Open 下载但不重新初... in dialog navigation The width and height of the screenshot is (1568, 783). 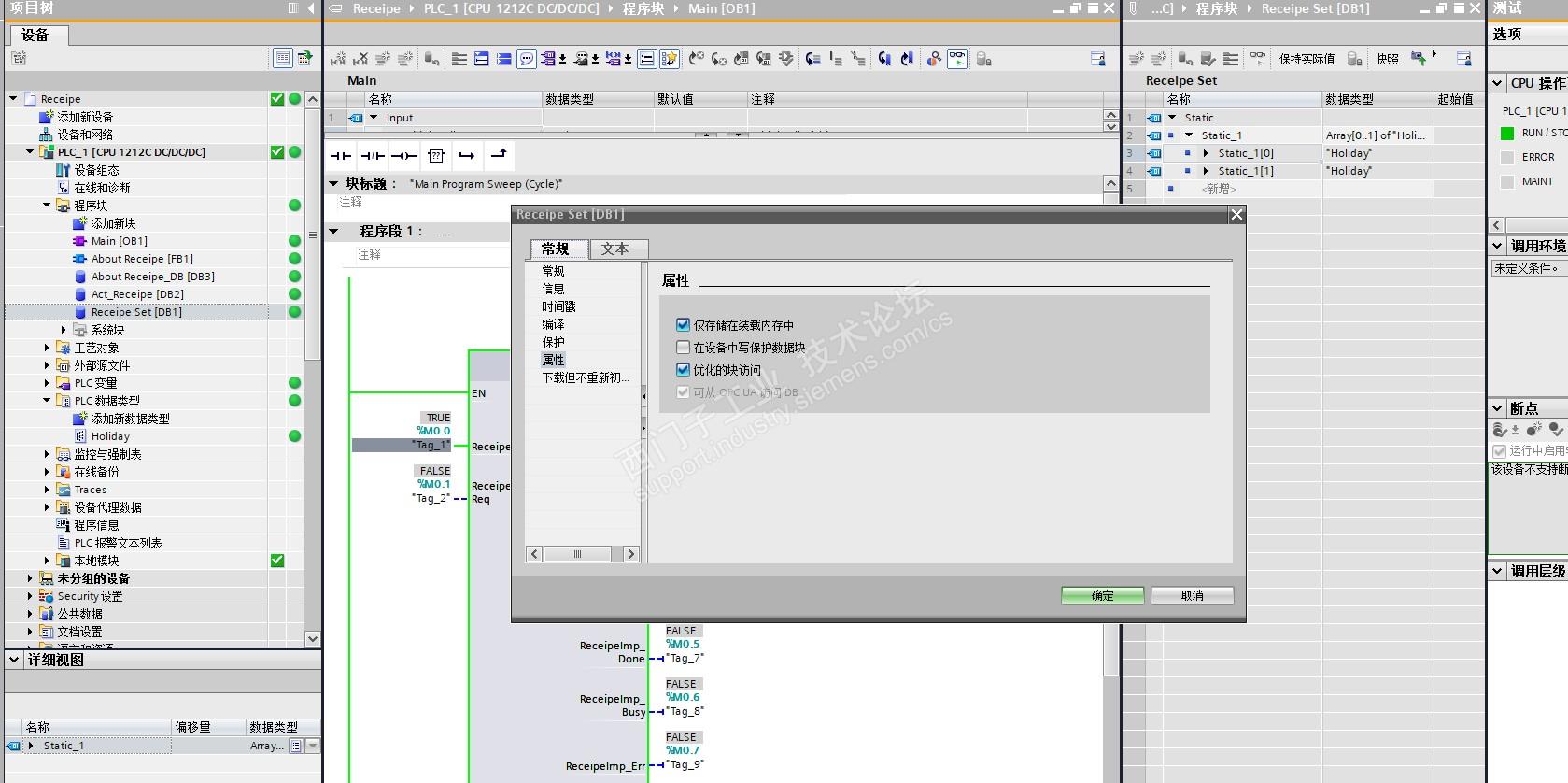586,377
